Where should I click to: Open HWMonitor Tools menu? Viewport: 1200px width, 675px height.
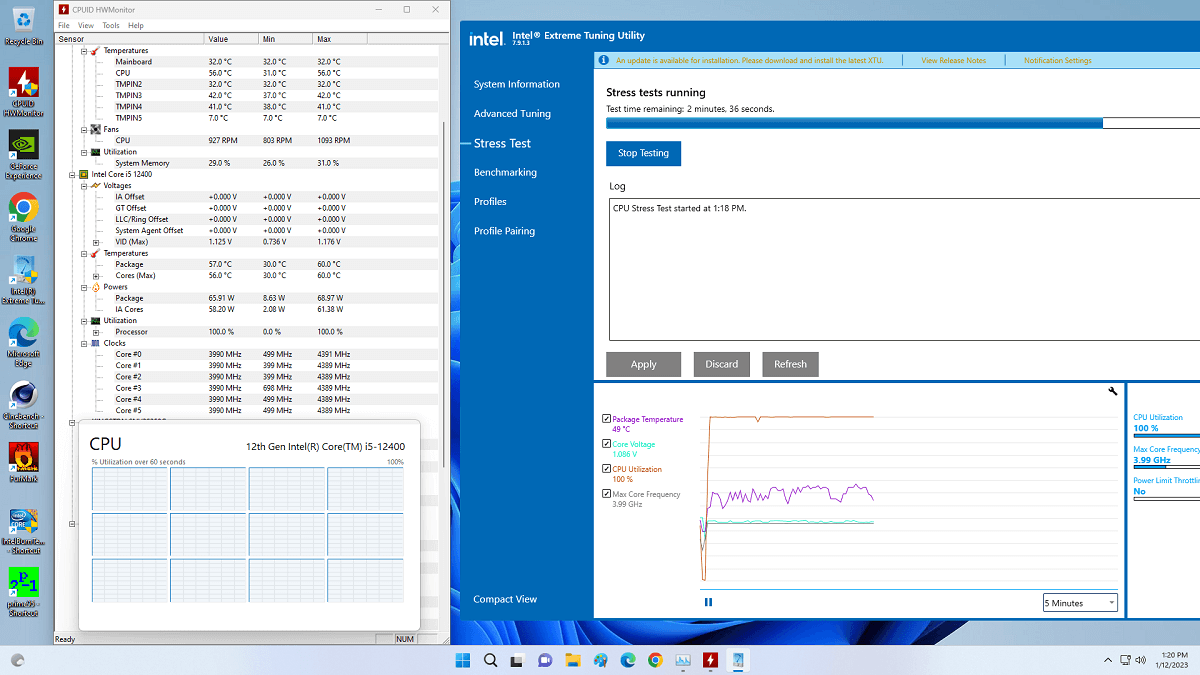[x=111, y=25]
